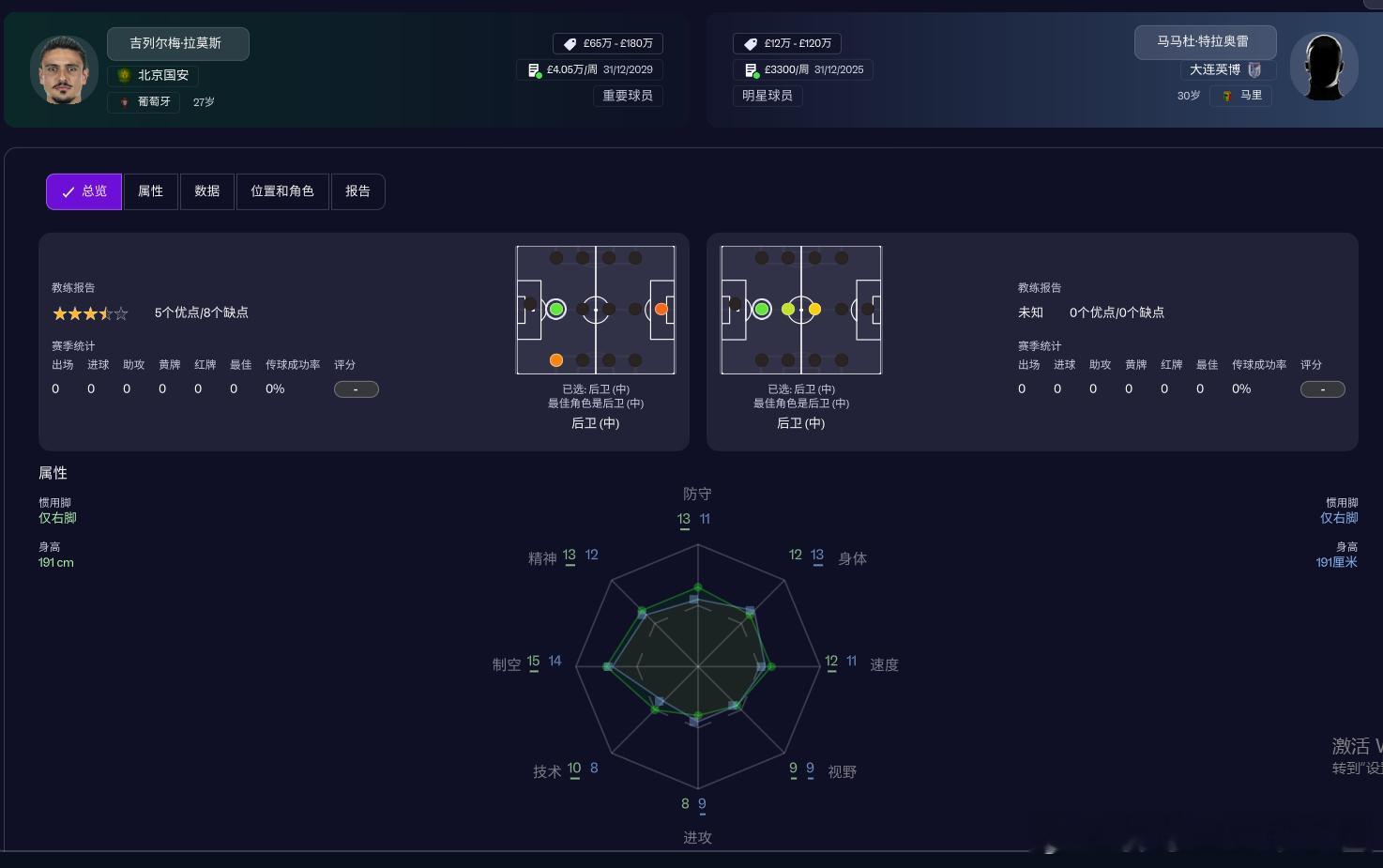
Task: Open 吉列尔梅·拉莫斯 player portrait
Action: point(64,70)
